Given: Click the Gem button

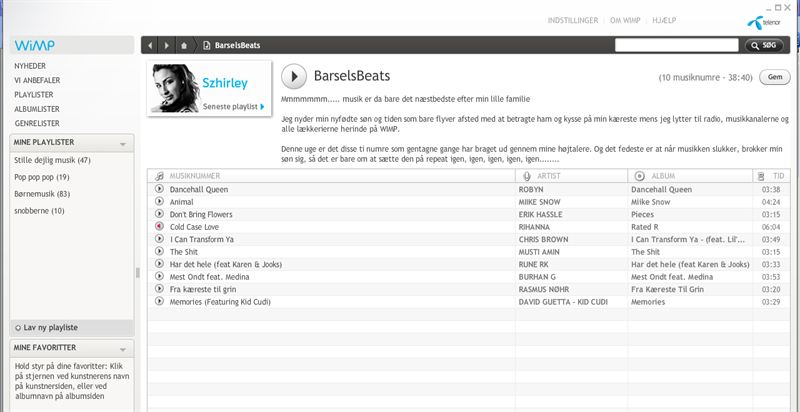Looking at the screenshot, I should 773,77.
